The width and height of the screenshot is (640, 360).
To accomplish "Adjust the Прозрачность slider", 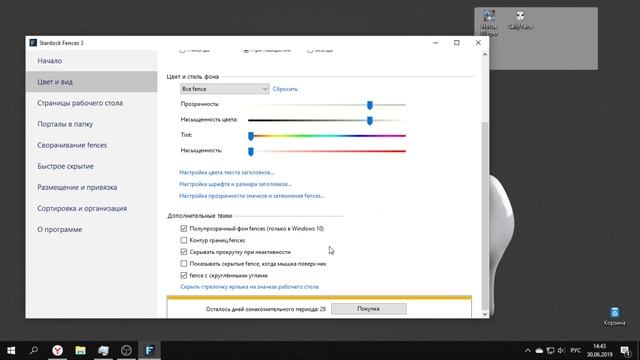I will tap(369, 105).
